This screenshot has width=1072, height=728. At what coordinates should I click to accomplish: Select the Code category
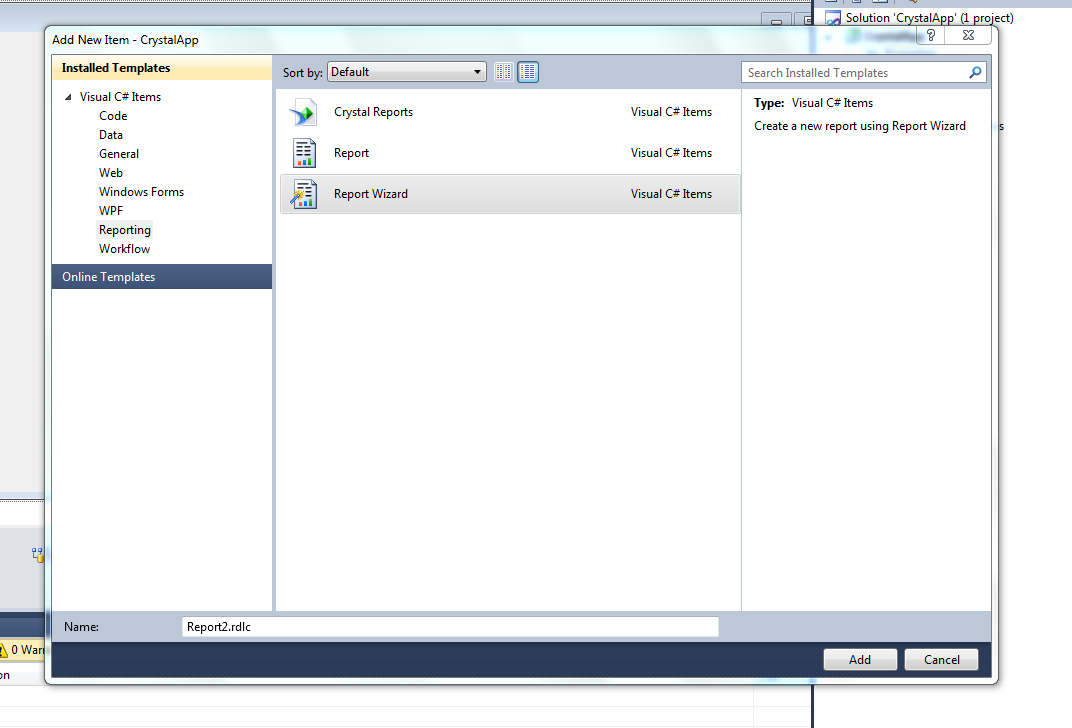click(113, 116)
